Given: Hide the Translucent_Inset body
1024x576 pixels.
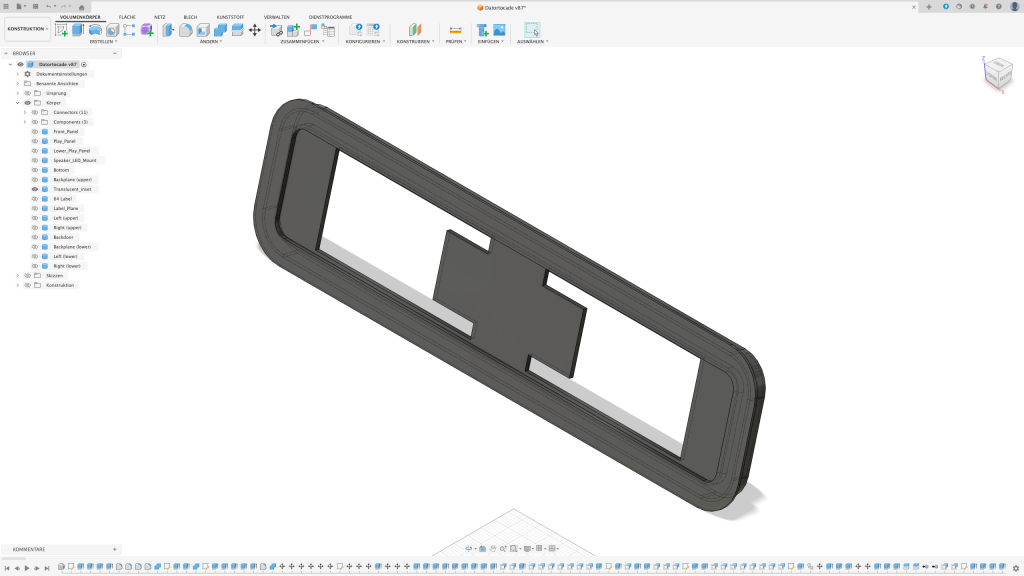Looking at the screenshot, I should pos(35,189).
